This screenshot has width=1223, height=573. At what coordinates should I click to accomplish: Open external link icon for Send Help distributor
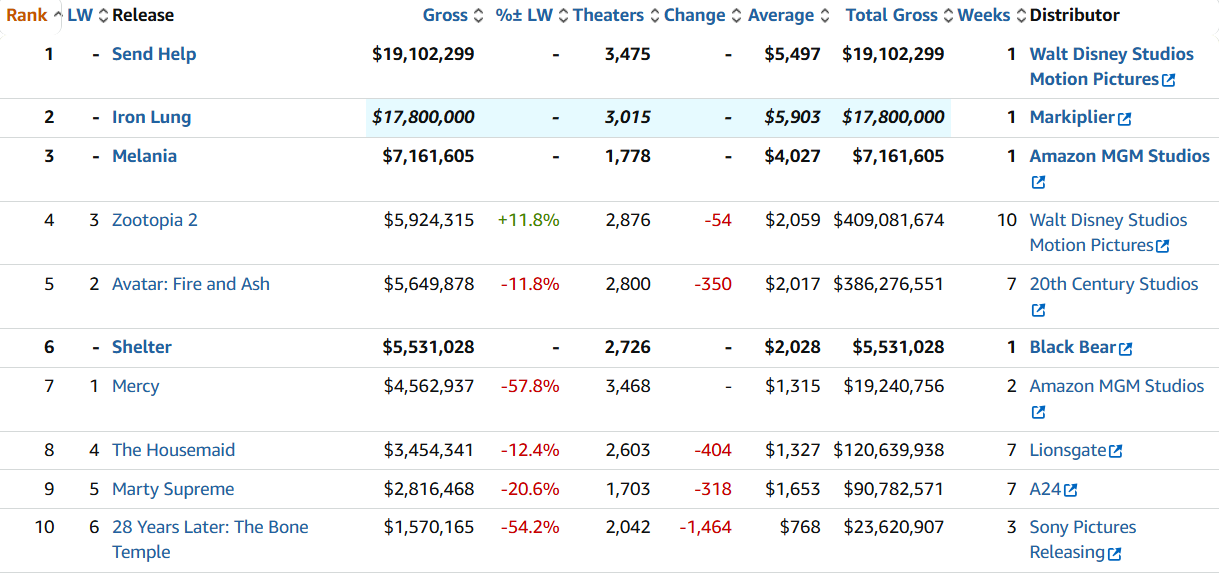tap(1168, 80)
